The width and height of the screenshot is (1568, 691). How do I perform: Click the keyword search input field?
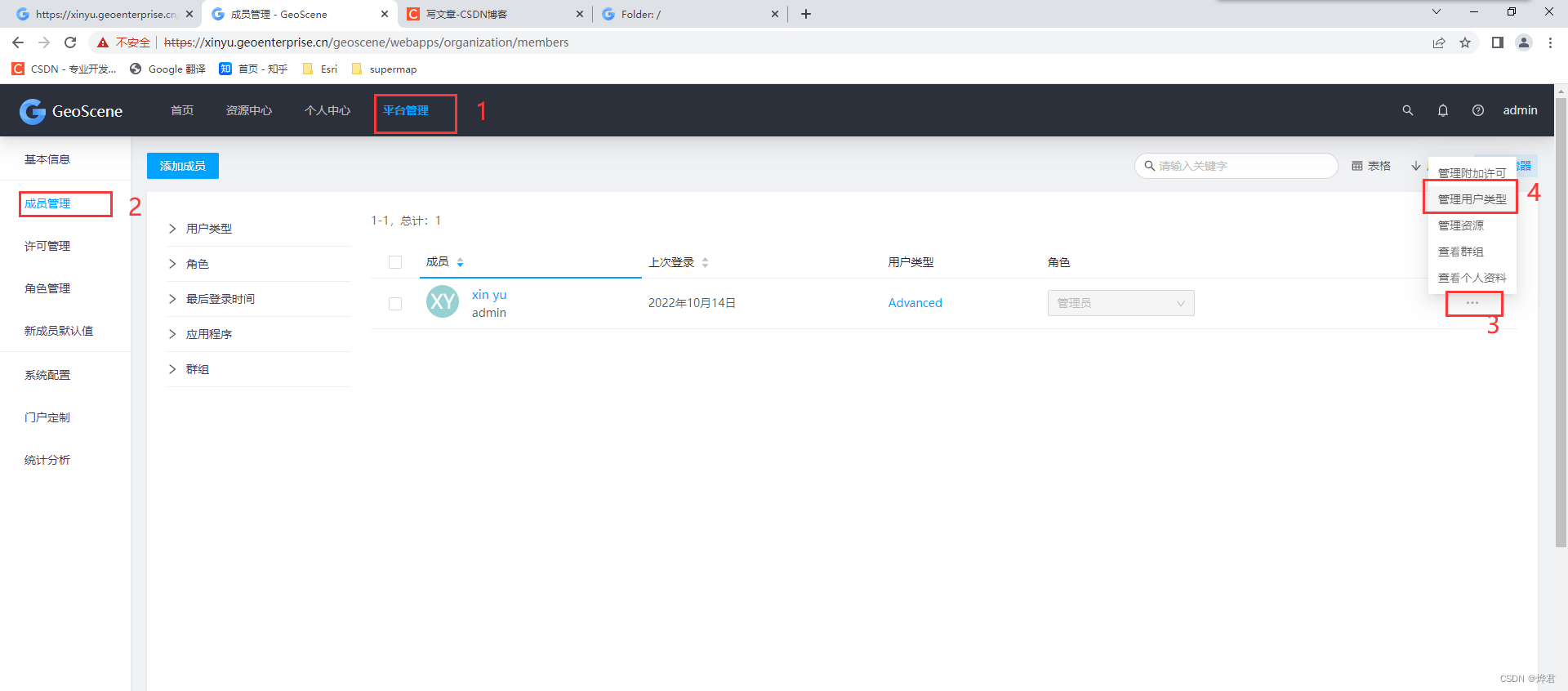(1236, 166)
